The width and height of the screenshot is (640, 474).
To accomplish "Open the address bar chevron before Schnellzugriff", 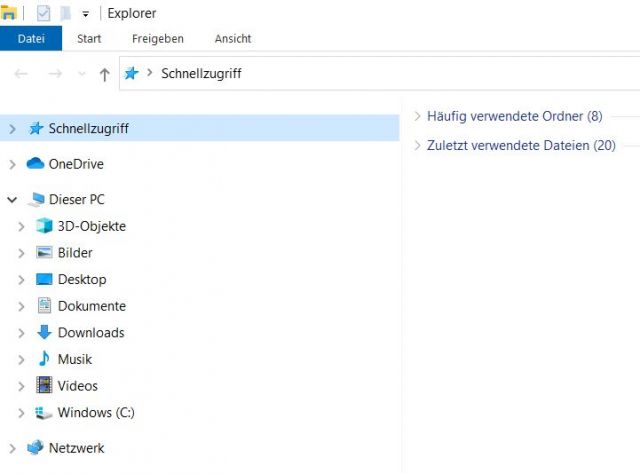I will coord(149,73).
